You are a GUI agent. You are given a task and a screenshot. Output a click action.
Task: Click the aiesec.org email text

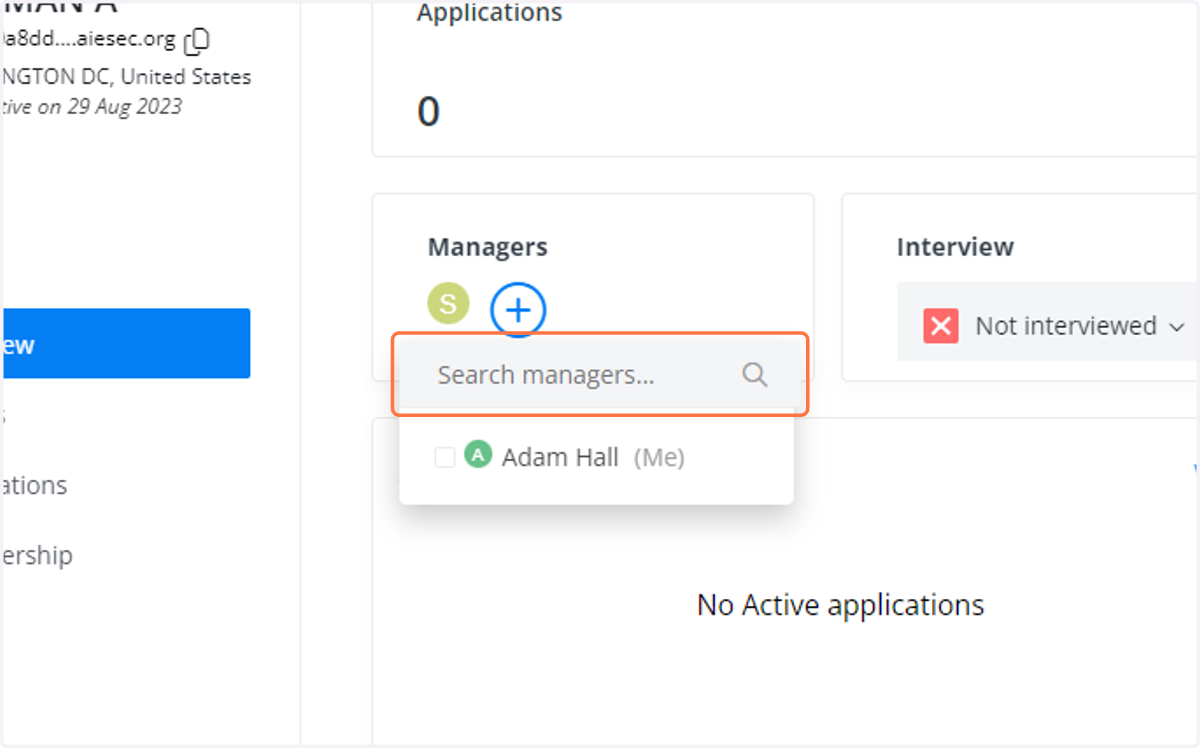(88, 41)
